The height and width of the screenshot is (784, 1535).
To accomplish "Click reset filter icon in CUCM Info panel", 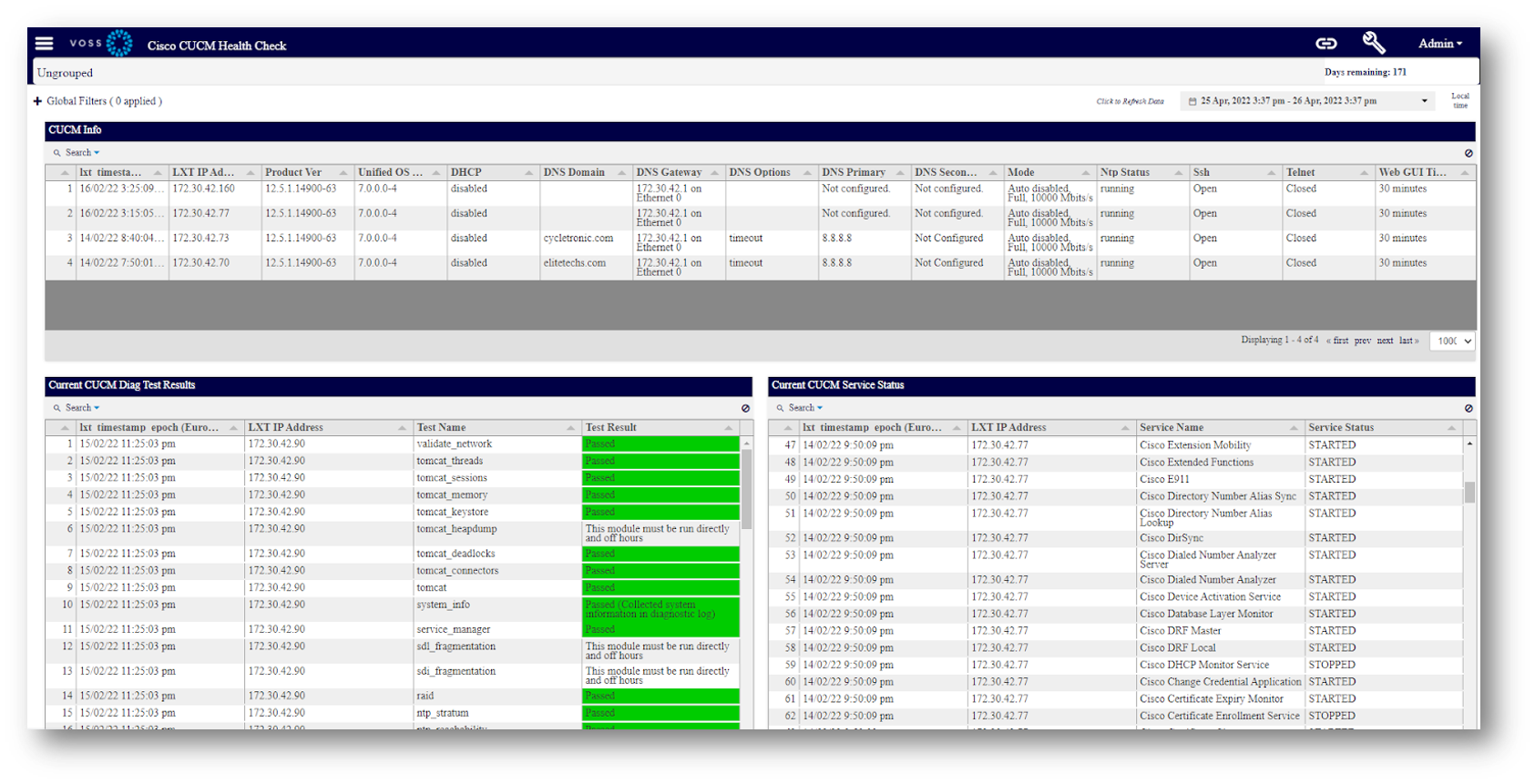I will coord(1468,153).
